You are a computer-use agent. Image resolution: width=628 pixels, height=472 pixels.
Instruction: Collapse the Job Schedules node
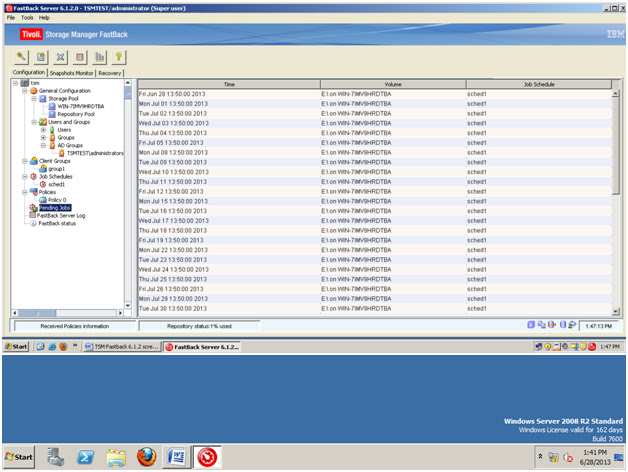[x=24, y=177]
